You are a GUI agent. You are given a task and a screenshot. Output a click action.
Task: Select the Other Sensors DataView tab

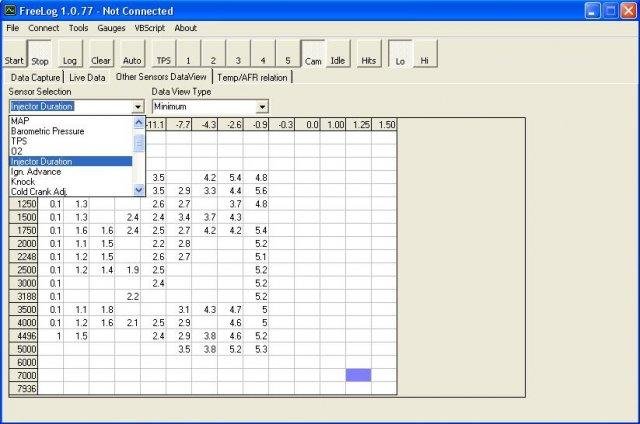pyautogui.click(x=161, y=76)
